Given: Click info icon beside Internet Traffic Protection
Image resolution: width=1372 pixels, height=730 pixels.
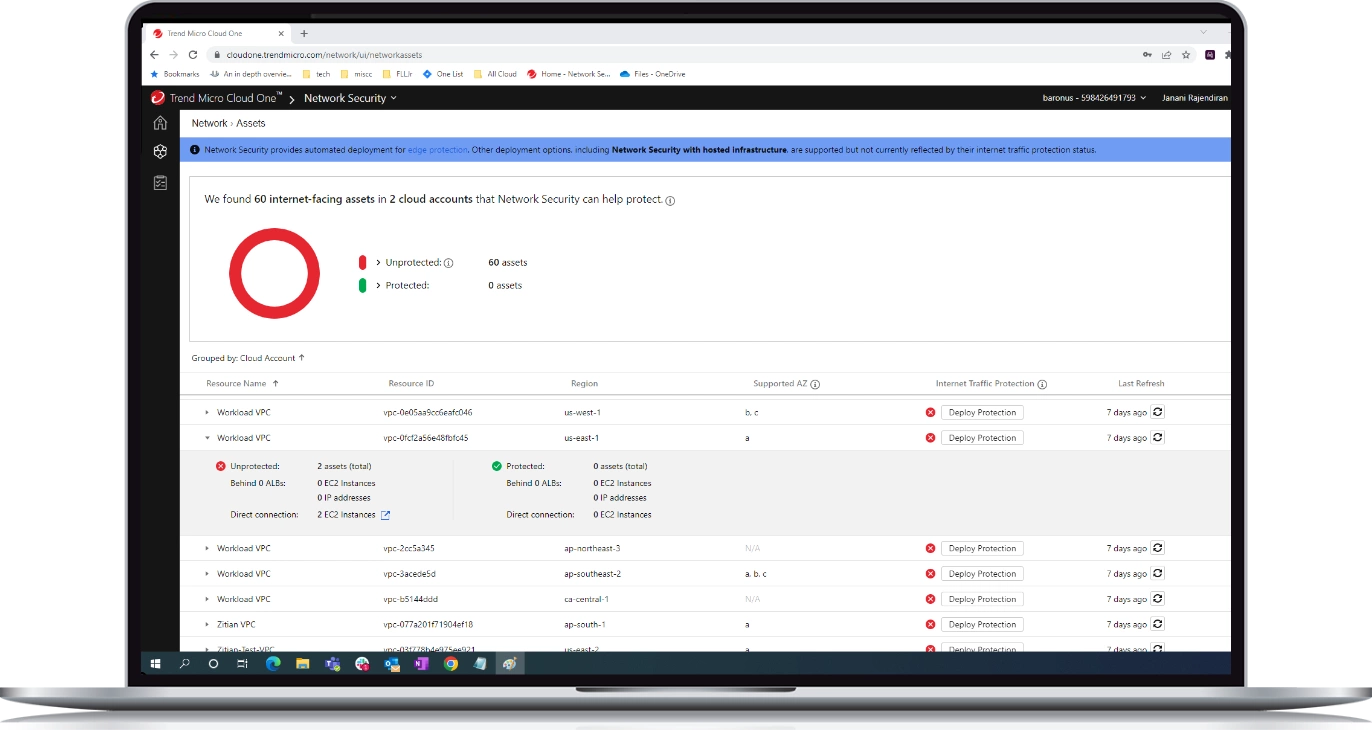Looking at the screenshot, I should click(x=1042, y=384).
